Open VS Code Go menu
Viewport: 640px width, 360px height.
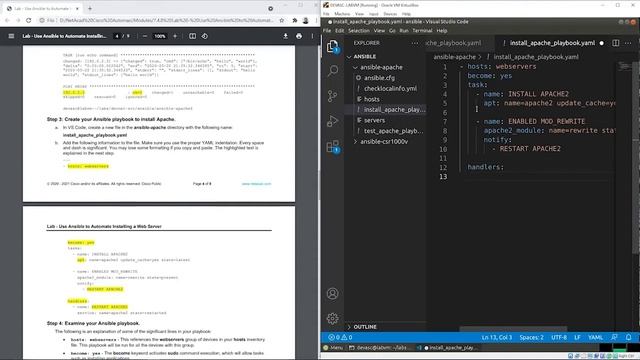(392, 30)
